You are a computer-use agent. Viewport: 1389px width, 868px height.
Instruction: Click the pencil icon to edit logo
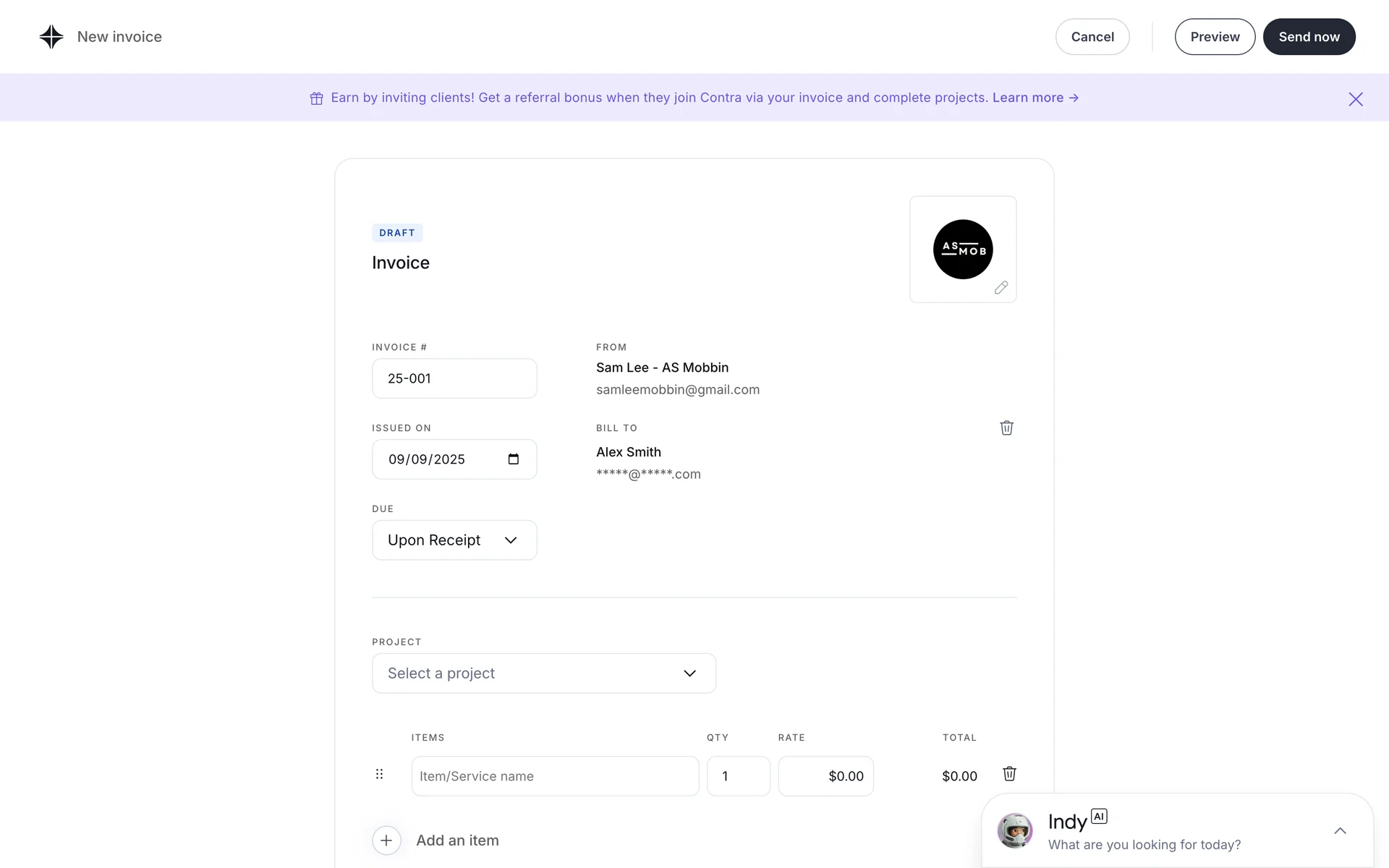click(x=1001, y=288)
